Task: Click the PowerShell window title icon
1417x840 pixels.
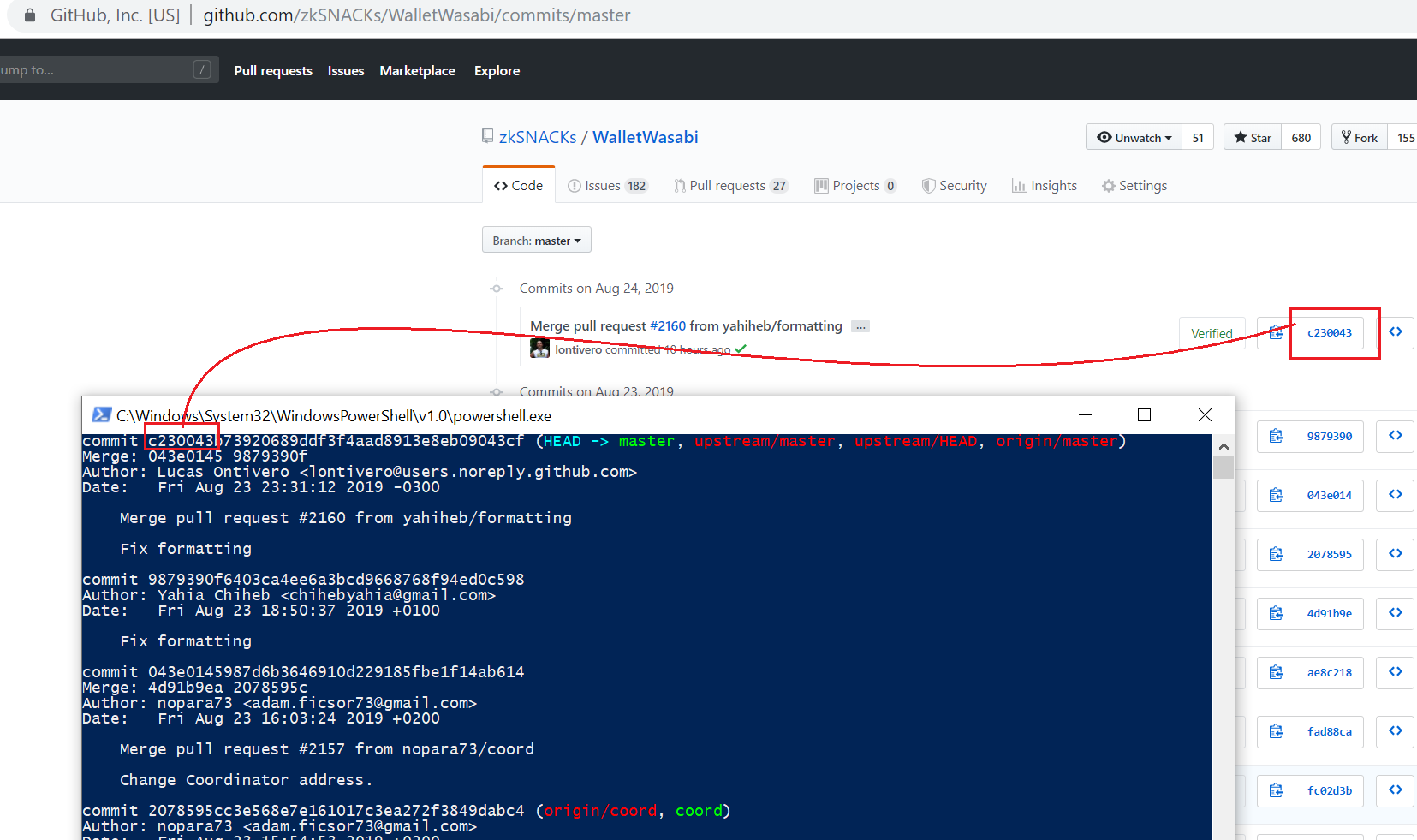Action: [x=101, y=415]
